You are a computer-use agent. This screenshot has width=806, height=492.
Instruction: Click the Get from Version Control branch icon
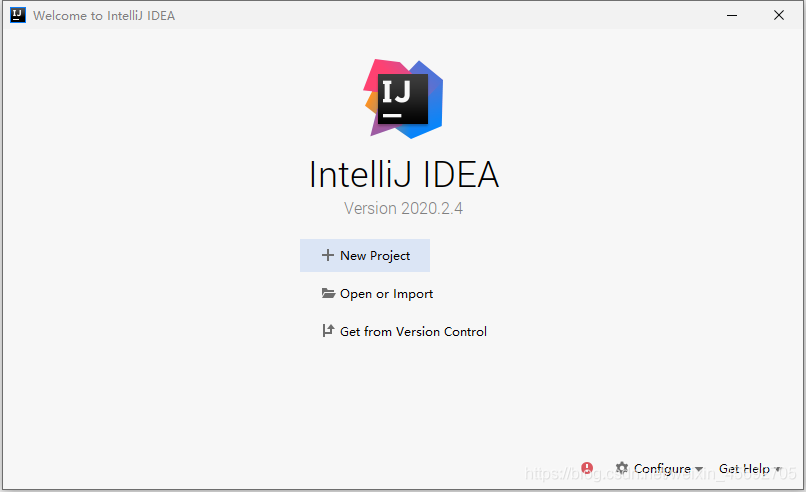pyautogui.click(x=328, y=331)
